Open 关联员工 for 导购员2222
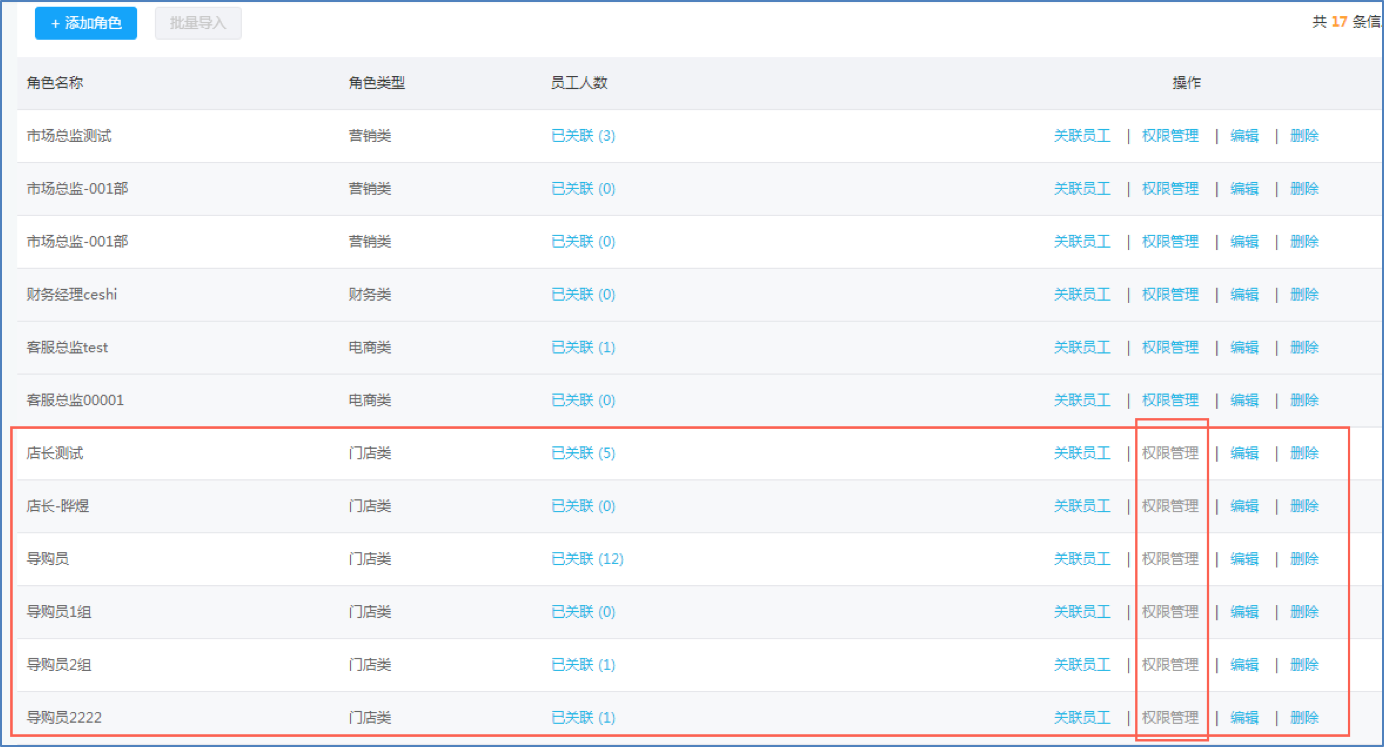 click(x=1082, y=719)
